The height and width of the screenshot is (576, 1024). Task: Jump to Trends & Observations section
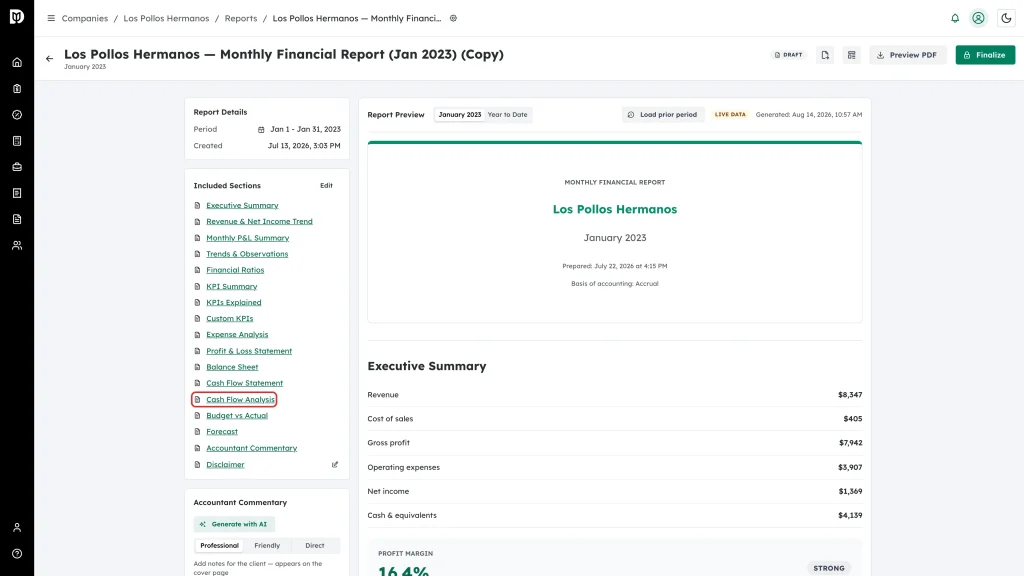coord(247,254)
